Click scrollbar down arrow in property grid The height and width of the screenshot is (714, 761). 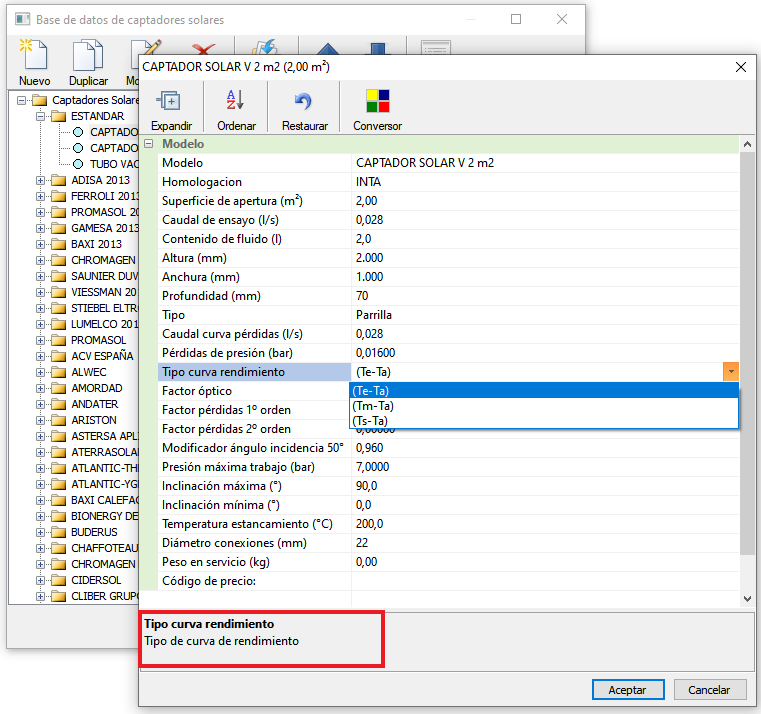point(747,598)
